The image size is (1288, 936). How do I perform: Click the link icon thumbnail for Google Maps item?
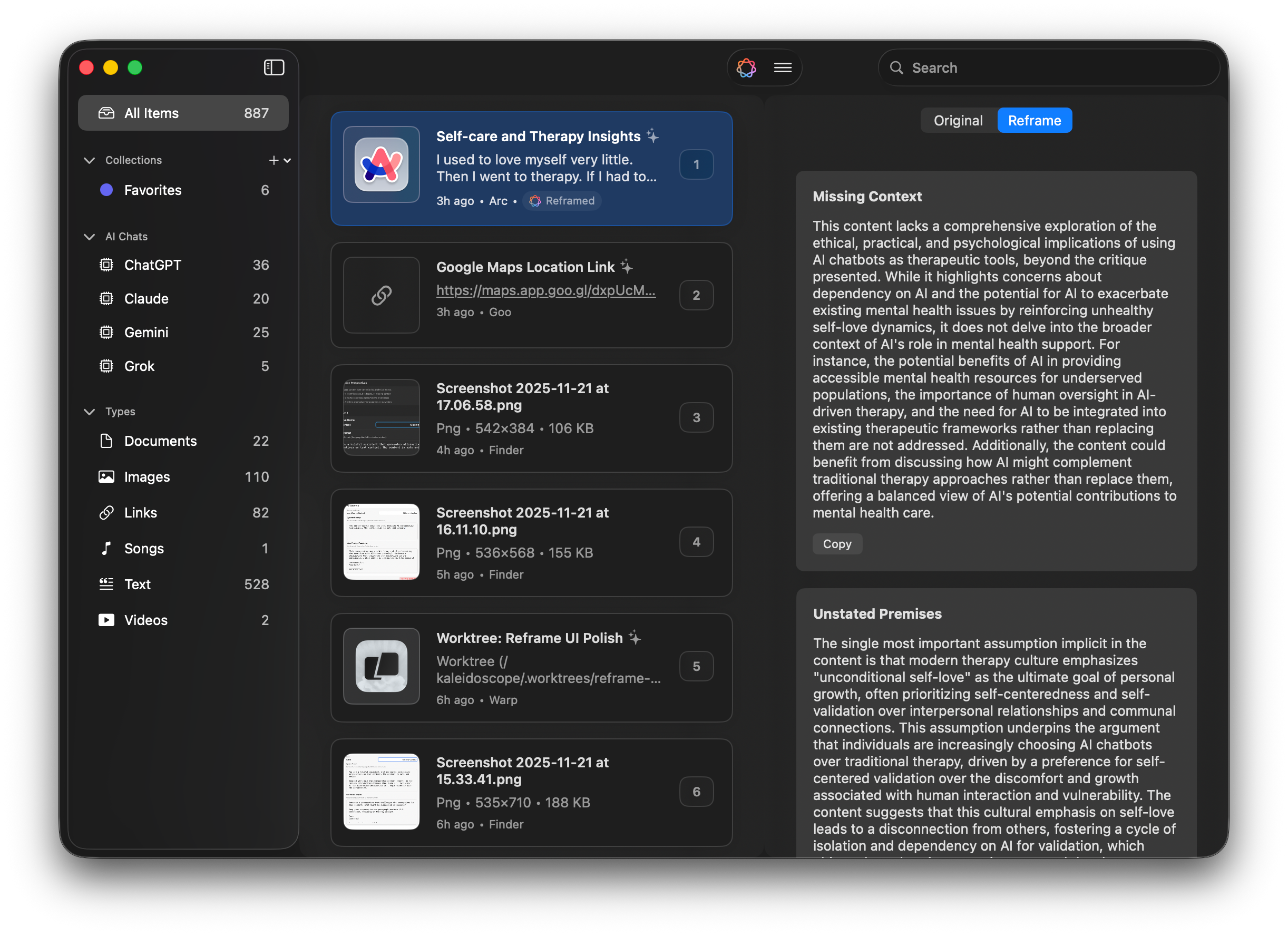pyautogui.click(x=381, y=295)
